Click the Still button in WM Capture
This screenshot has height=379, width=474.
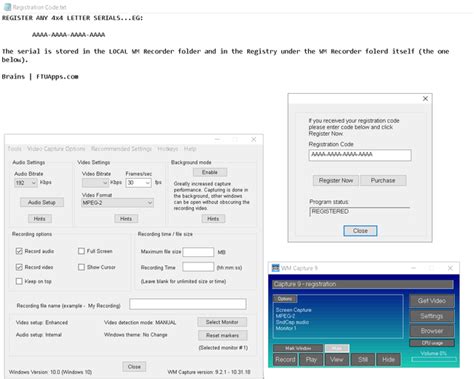coord(363,360)
